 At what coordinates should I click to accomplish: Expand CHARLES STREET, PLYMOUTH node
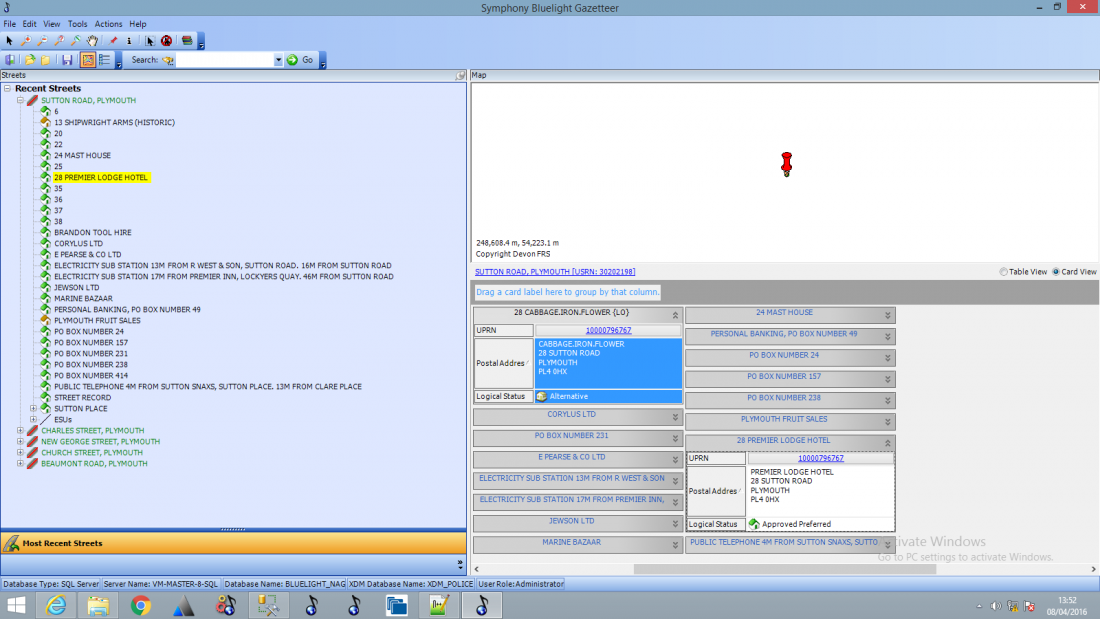click(20, 431)
